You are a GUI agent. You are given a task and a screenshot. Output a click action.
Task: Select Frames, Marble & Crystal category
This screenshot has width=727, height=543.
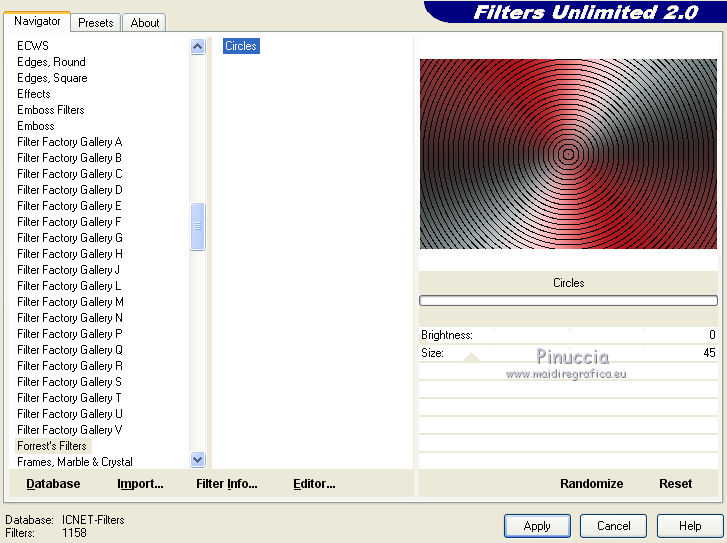[75, 462]
